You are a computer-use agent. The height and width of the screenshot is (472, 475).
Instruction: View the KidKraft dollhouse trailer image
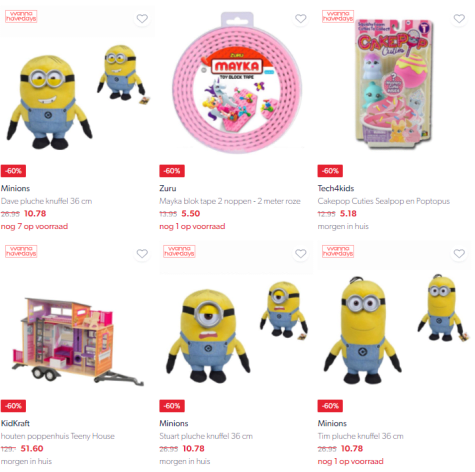point(78,341)
